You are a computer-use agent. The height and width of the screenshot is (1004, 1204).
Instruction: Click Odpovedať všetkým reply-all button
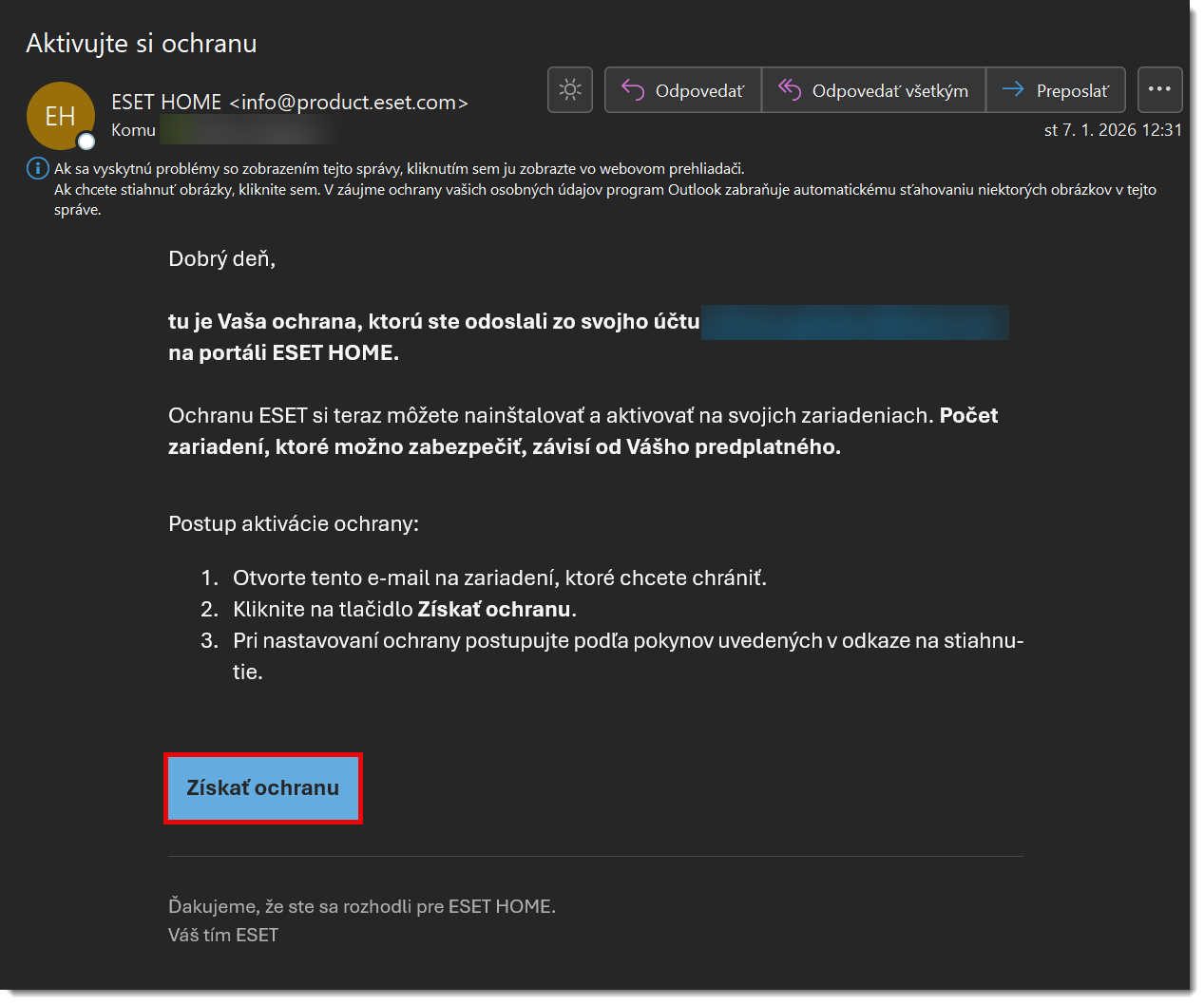(873, 90)
